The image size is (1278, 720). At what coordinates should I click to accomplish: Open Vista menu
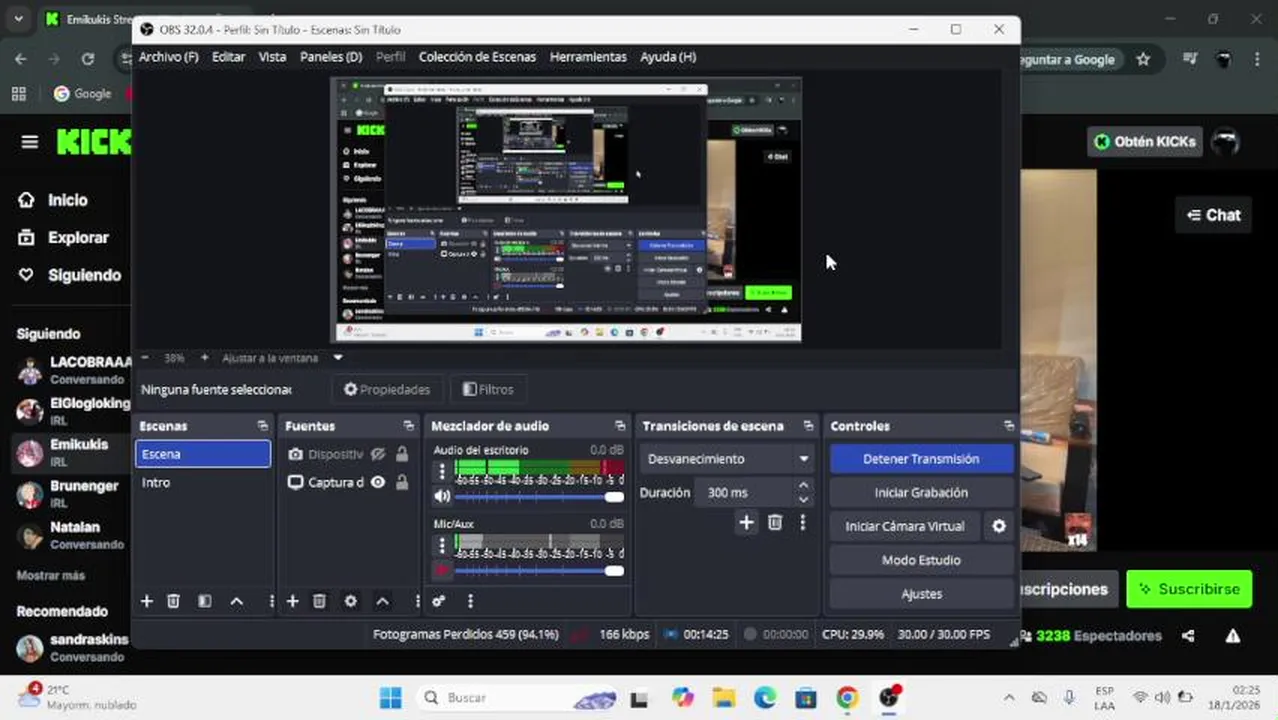pyautogui.click(x=272, y=57)
